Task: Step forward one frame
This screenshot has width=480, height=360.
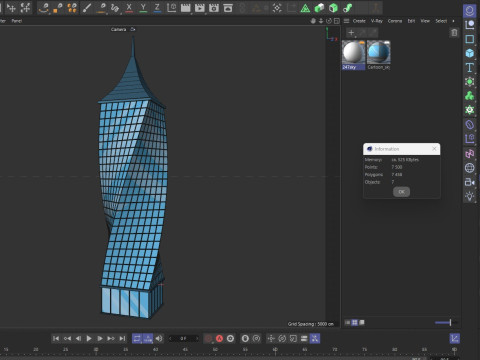Action: (100, 338)
